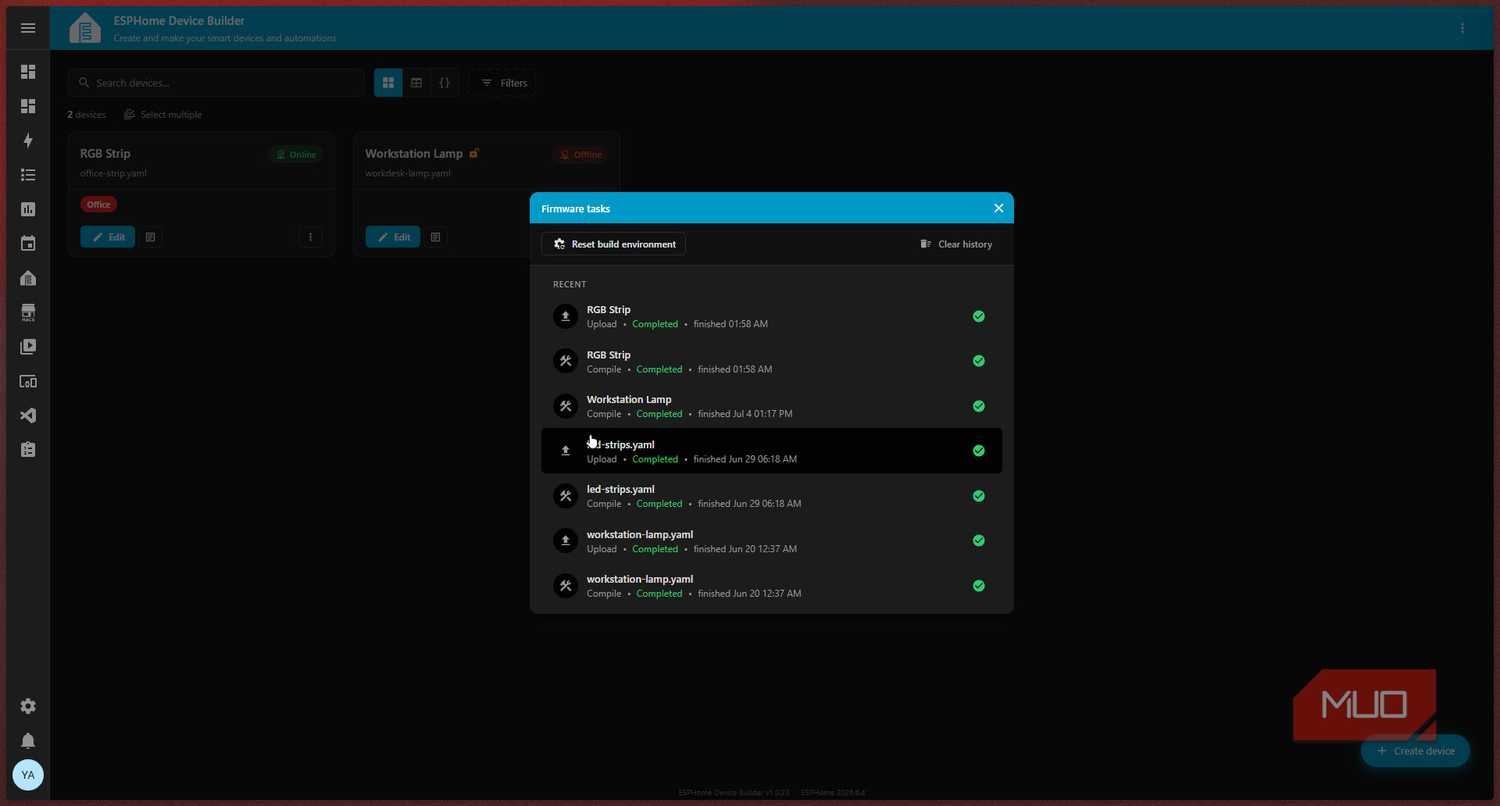This screenshot has height=806, width=1500.
Task: Click the office-strip.yaml file name
Action: pyautogui.click(x=114, y=173)
